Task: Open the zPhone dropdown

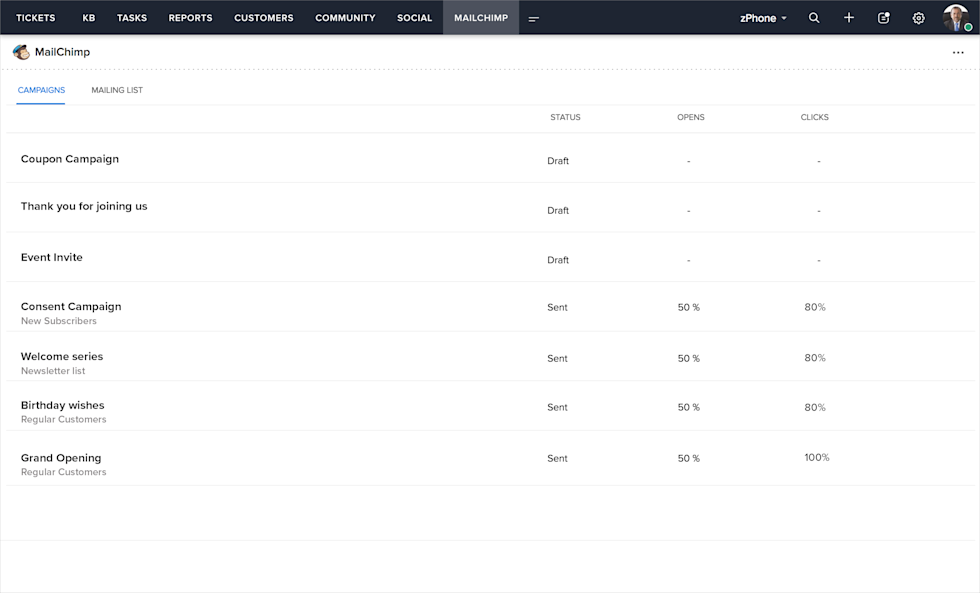Action: tap(763, 17)
